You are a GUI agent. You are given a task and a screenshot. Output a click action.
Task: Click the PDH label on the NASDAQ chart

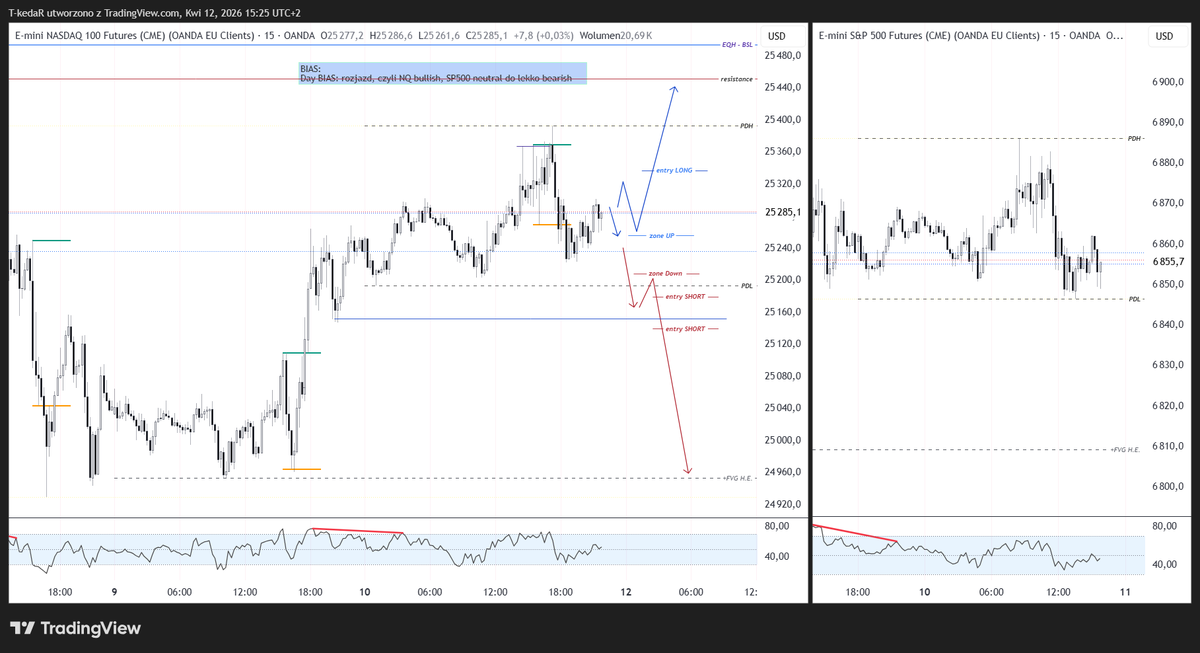746,126
